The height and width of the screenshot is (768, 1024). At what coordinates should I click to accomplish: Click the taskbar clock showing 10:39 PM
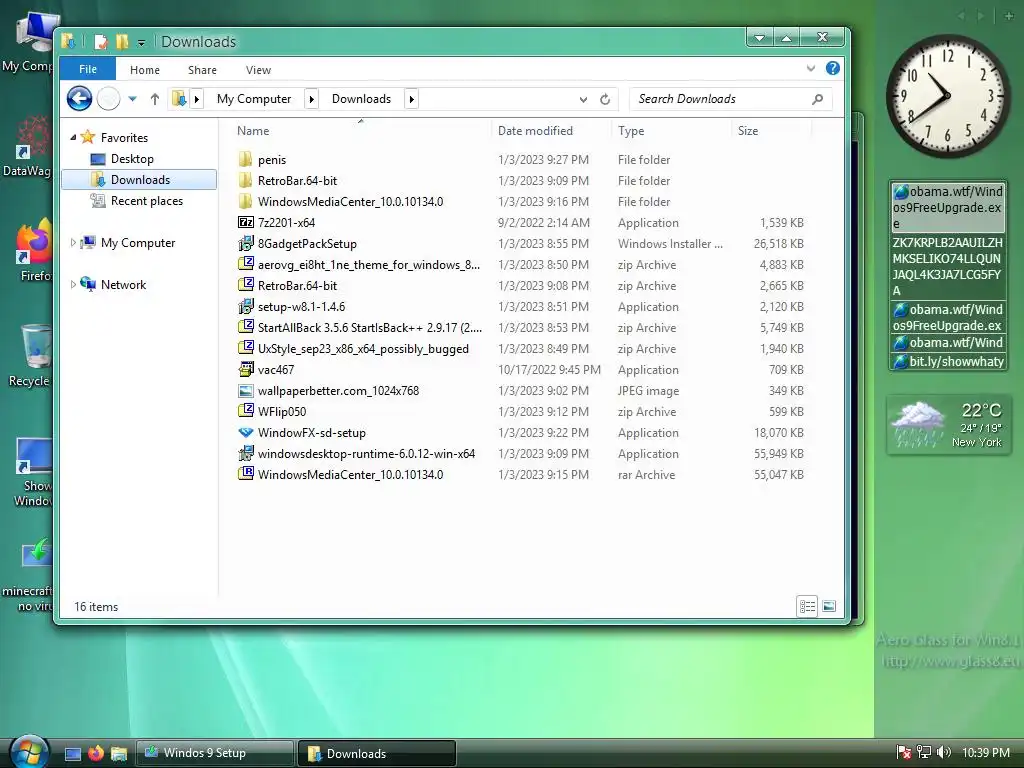(x=985, y=753)
